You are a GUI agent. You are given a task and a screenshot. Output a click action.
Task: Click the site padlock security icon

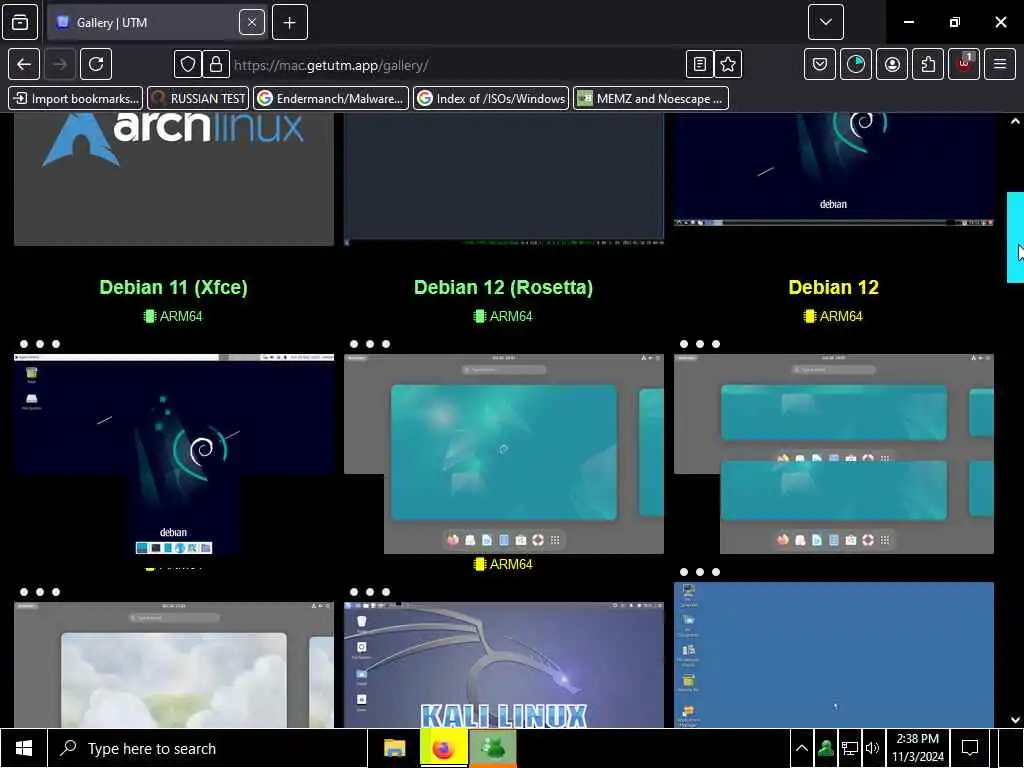[216, 64]
